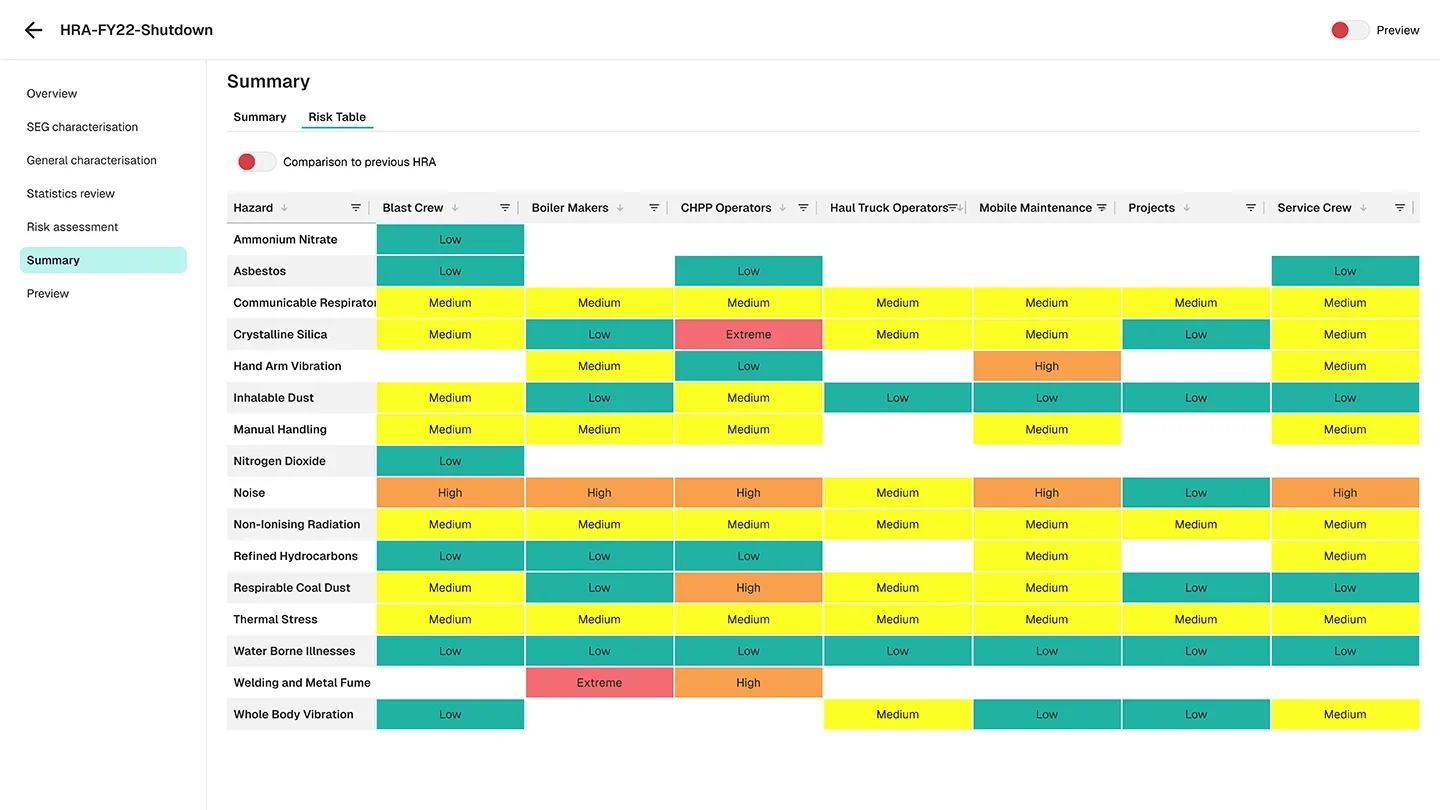Select the Welding and Metal Fume row label
The width and height of the screenshot is (1440, 810).
pyautogui.click(x=302, y=683)
